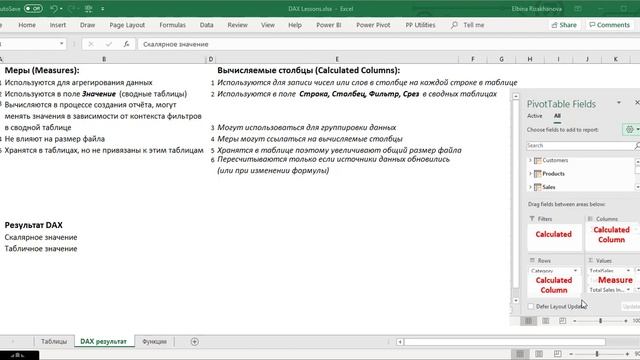Open the Review ribbon tab

pos(238,25)
